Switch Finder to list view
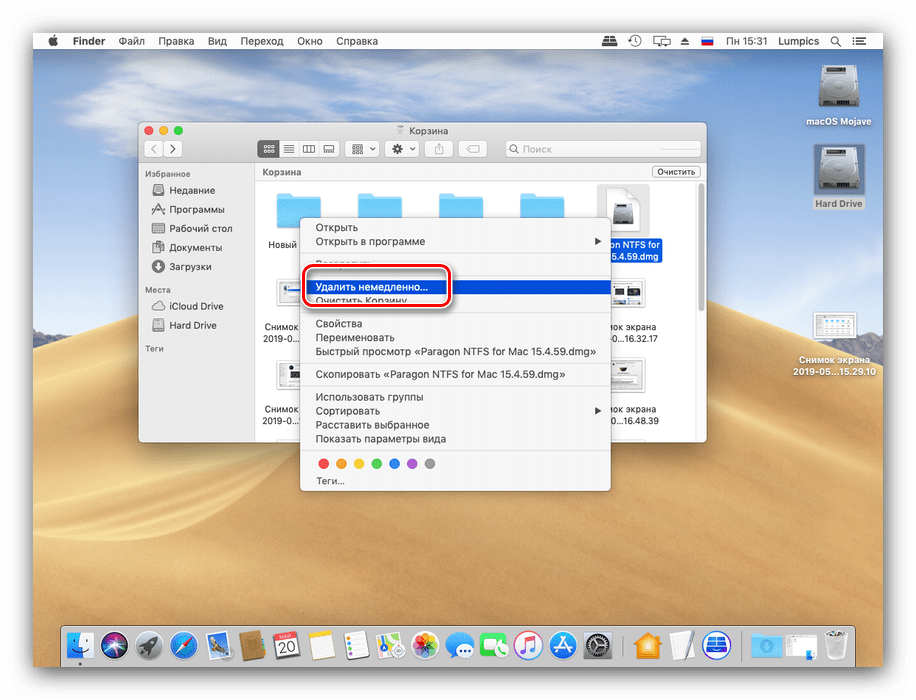The width and height of the screenshot is (916, 700). pos(289,149)
